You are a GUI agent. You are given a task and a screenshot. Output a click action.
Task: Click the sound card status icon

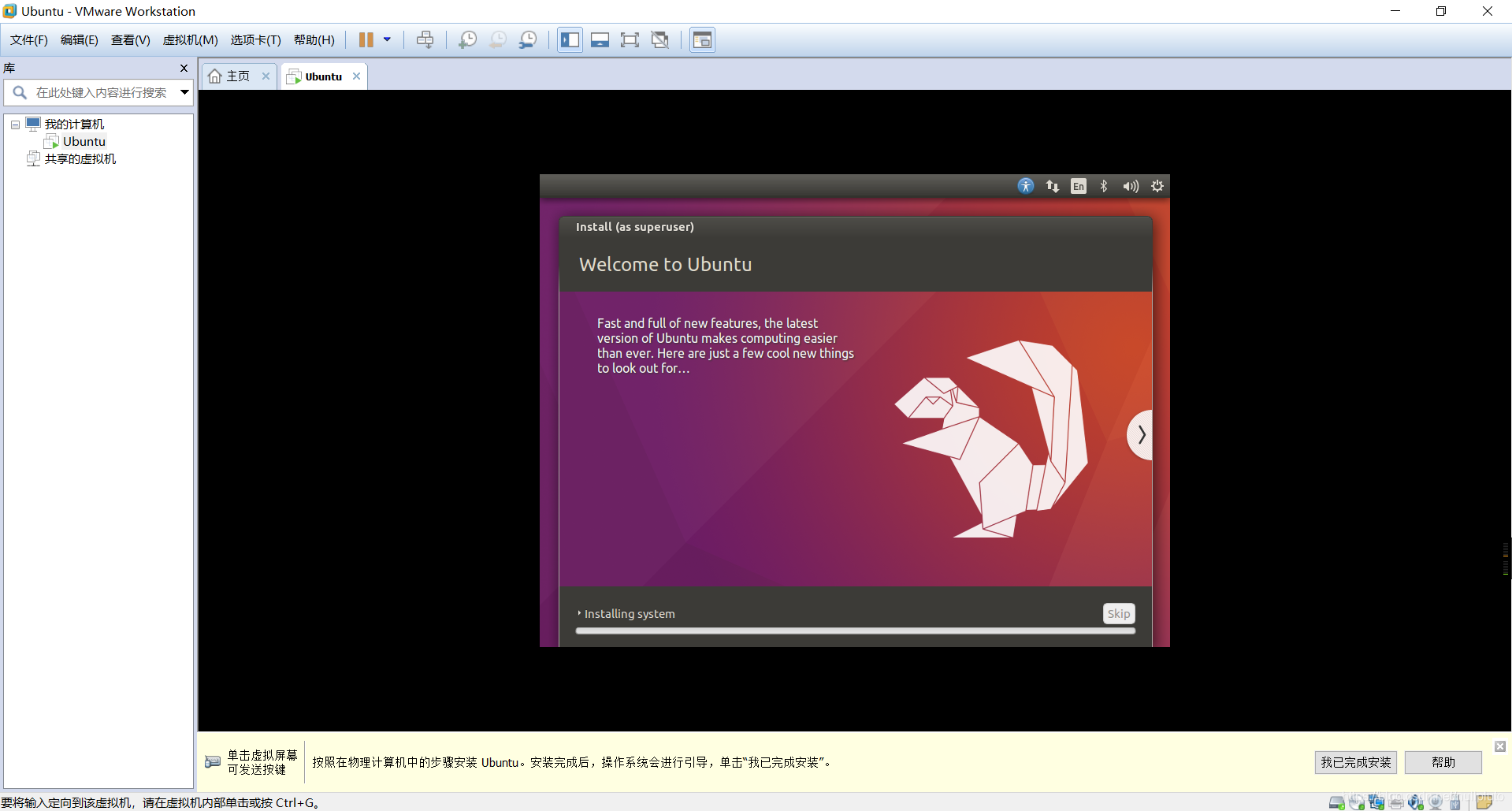(x=1416, y=802)
